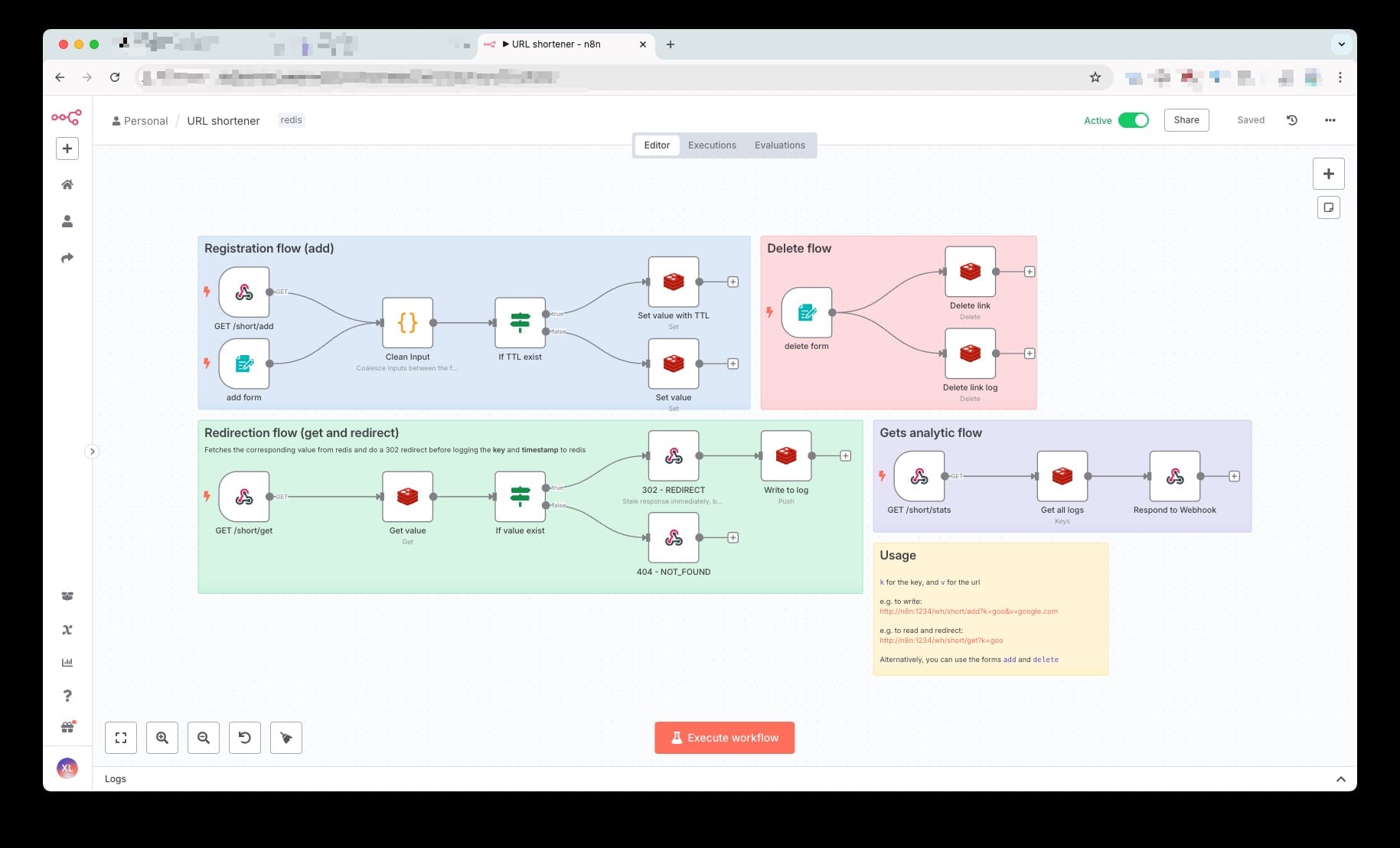This screenshot has width=1400, height=848.
Task: Click the short/add example URL link
Action: pyautogui.click(x=968, y=612)
